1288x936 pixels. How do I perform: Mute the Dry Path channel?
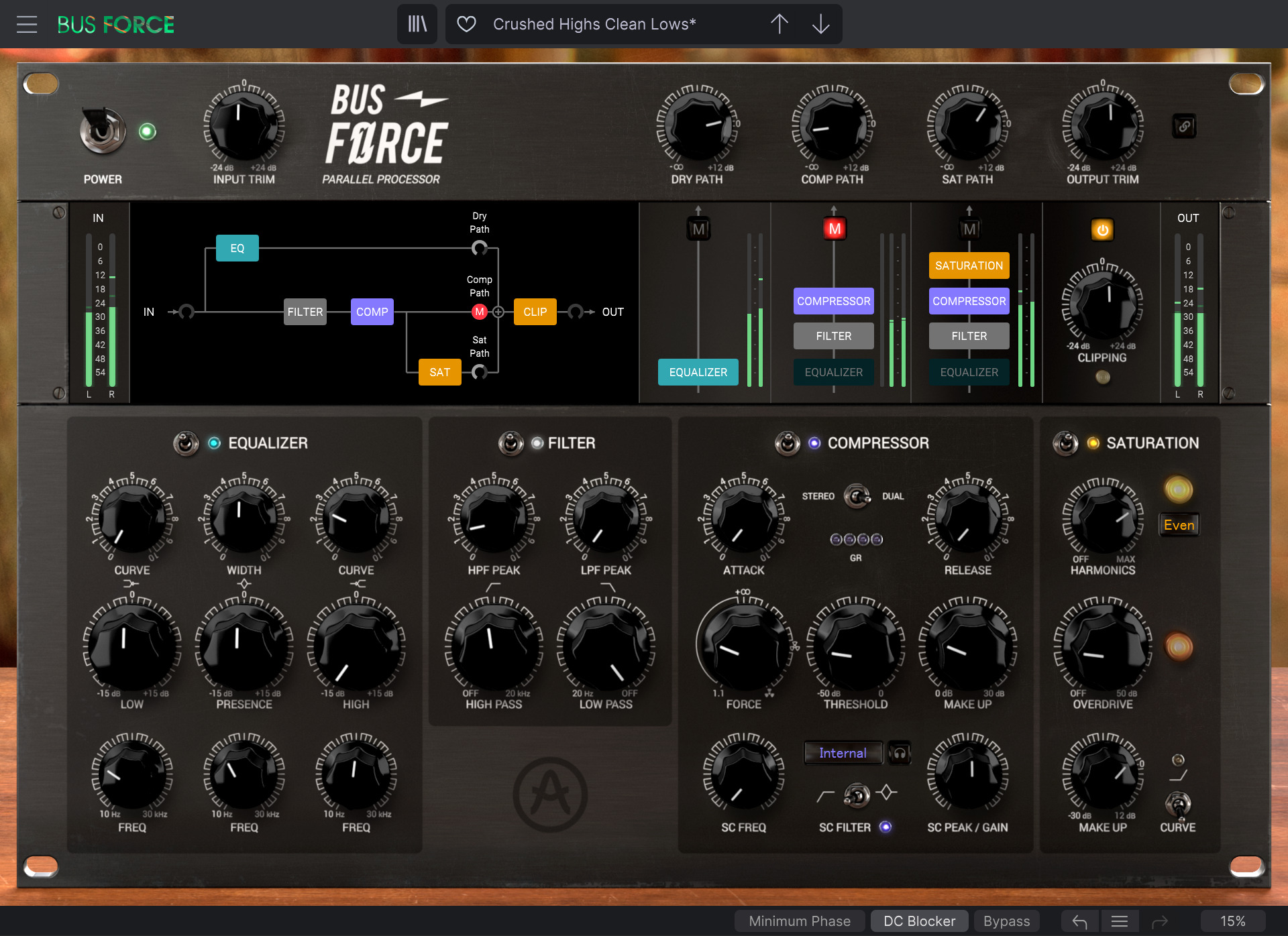coord(698,229)
